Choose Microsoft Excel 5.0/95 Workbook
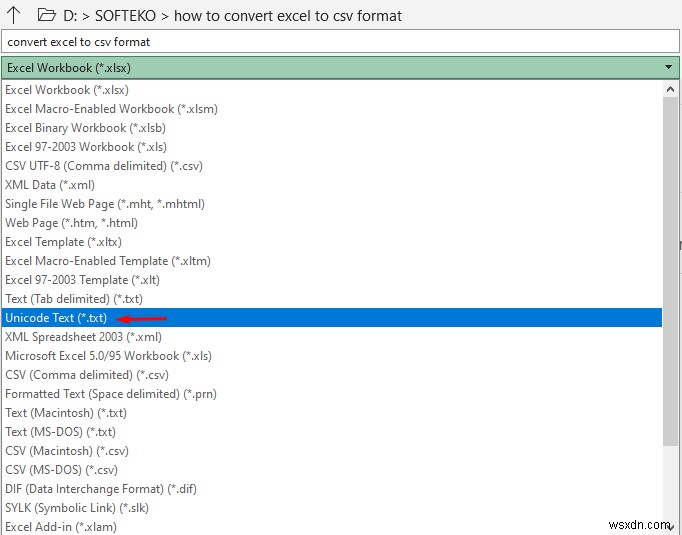Viewport: 682px width, 535px height. point(331,356)
